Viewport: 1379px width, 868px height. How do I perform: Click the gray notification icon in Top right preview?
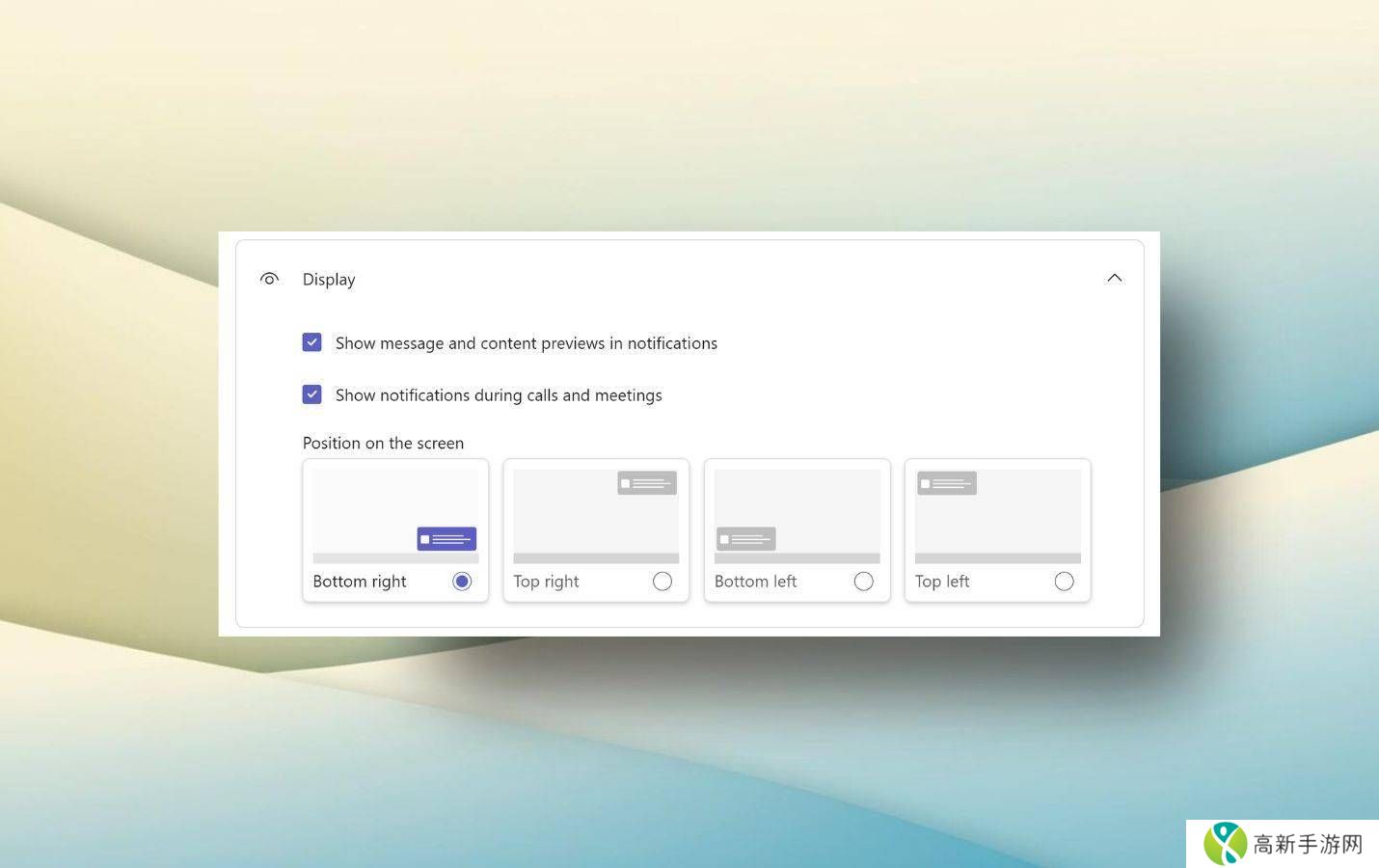[646, 483]
